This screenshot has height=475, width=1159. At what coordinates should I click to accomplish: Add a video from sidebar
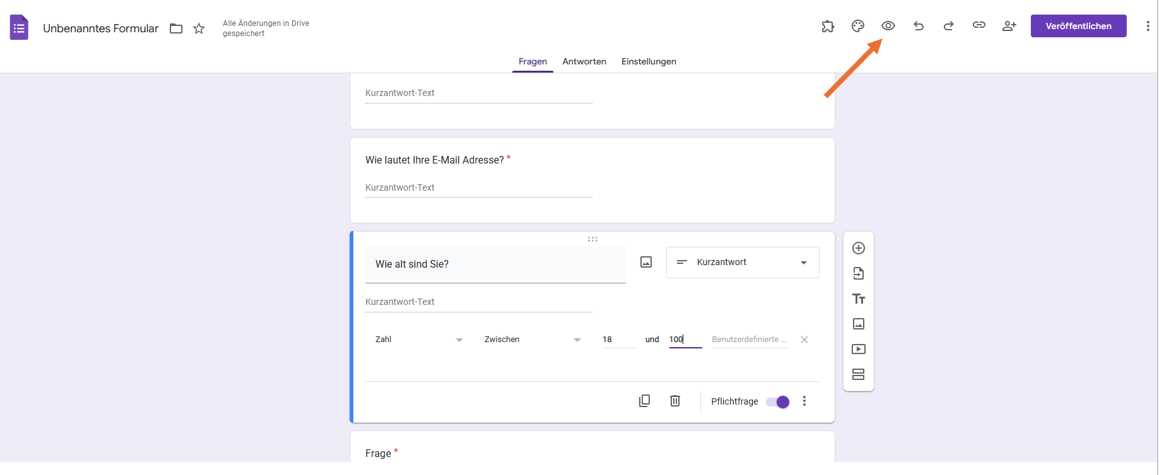tap(858, 349)
